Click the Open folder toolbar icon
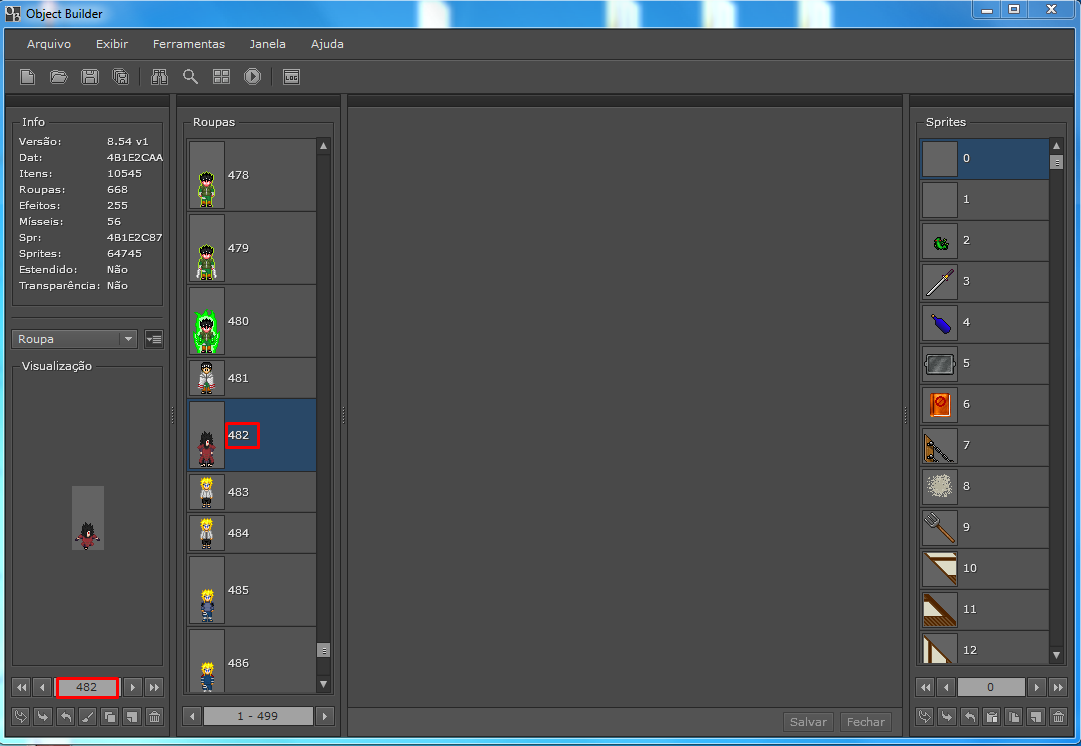 pyautogui.click(x=59, y=77)
